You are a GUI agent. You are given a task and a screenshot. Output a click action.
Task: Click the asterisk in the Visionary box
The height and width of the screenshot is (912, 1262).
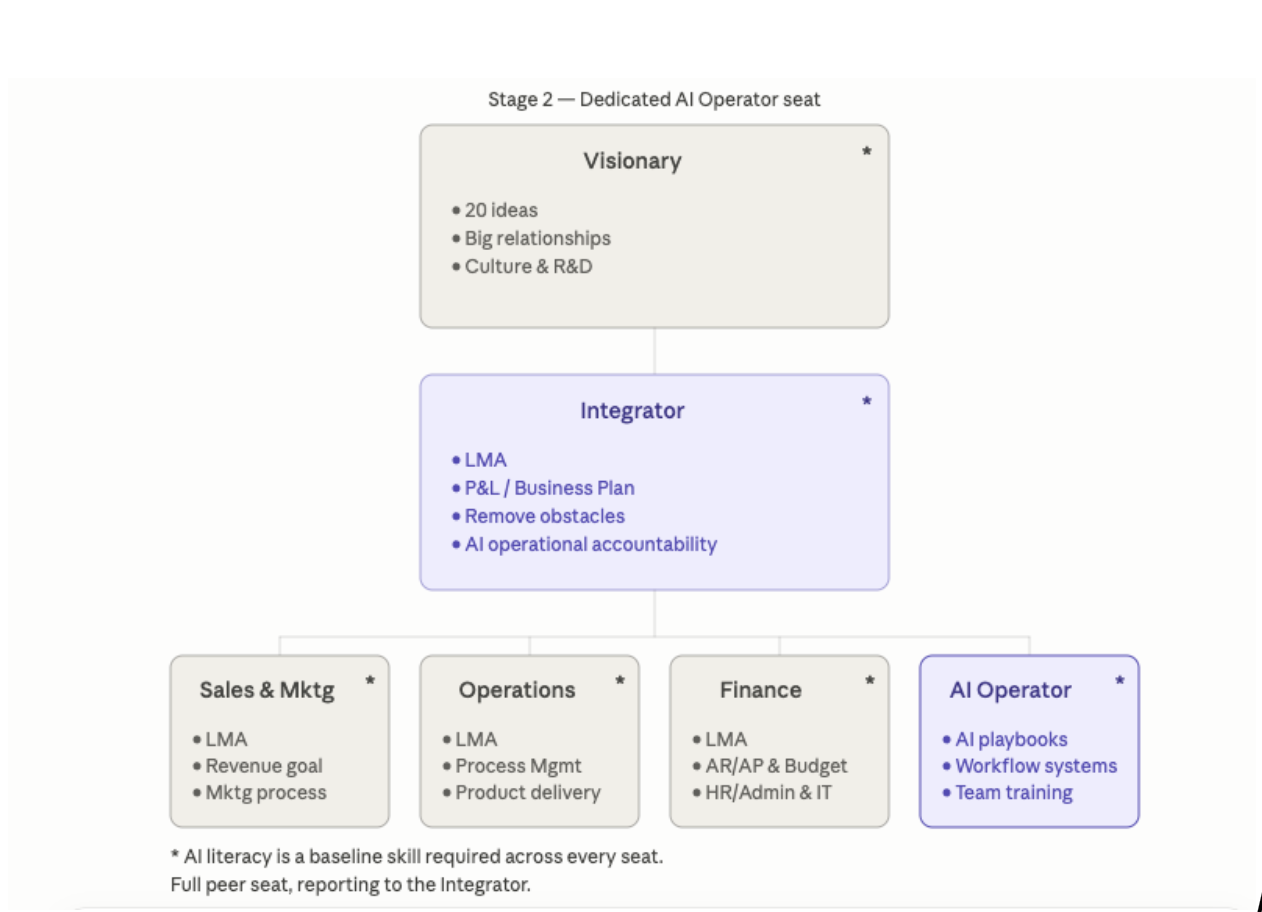coord(867,152)
